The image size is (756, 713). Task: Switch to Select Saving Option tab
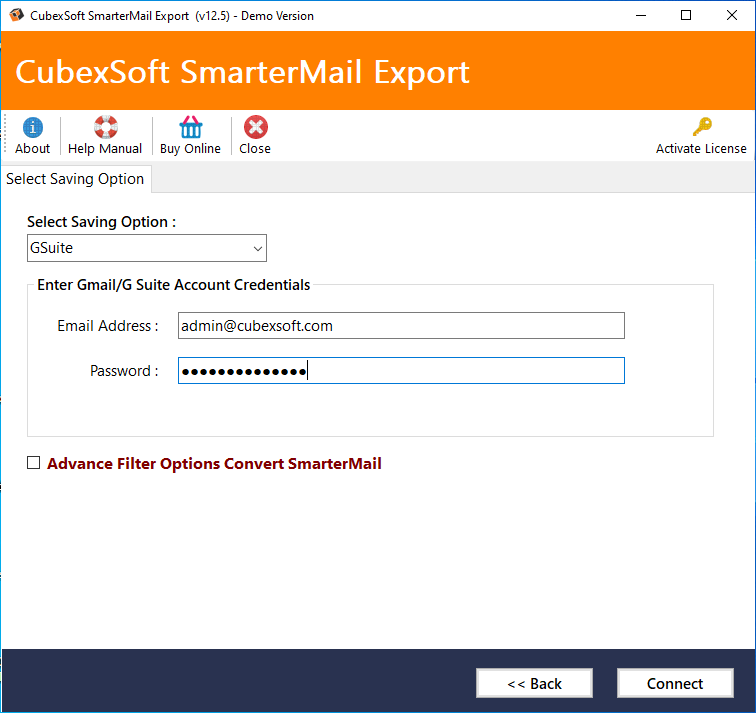(x=75, y=179)
